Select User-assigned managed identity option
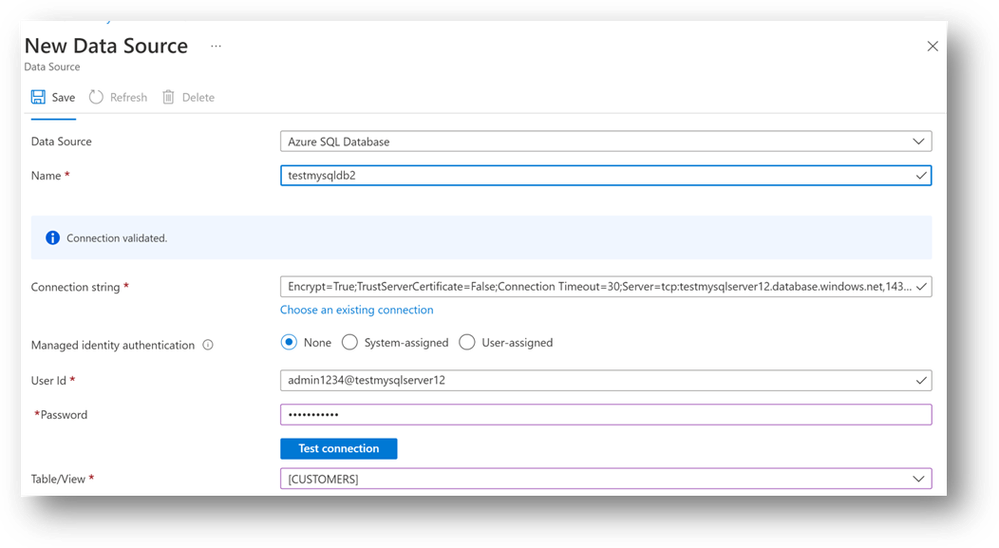This screenshot has width=999, height=548. 467,342
